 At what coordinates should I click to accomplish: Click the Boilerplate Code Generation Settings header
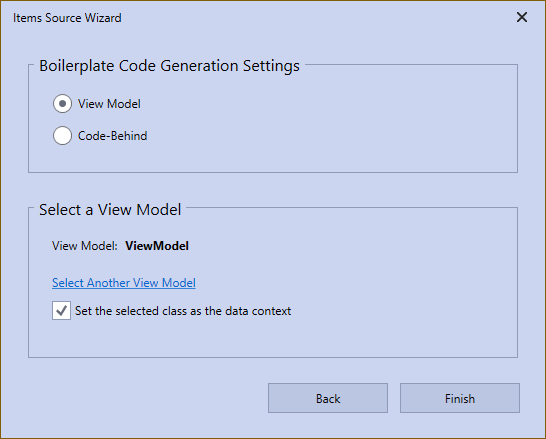tap(169, 66)
